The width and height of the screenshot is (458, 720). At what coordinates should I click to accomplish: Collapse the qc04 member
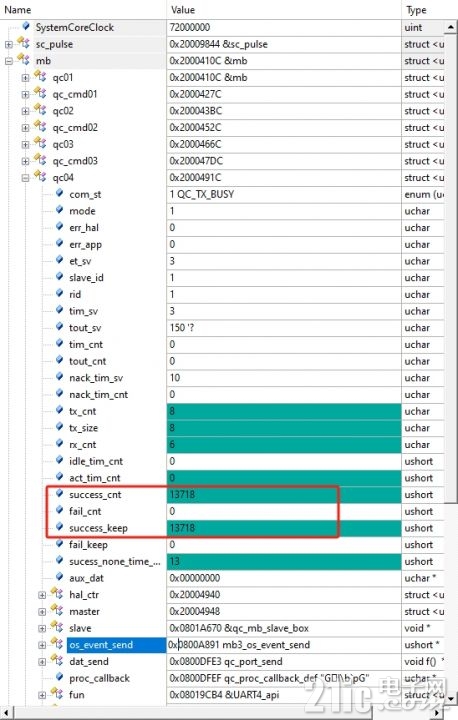coord(25,178)
